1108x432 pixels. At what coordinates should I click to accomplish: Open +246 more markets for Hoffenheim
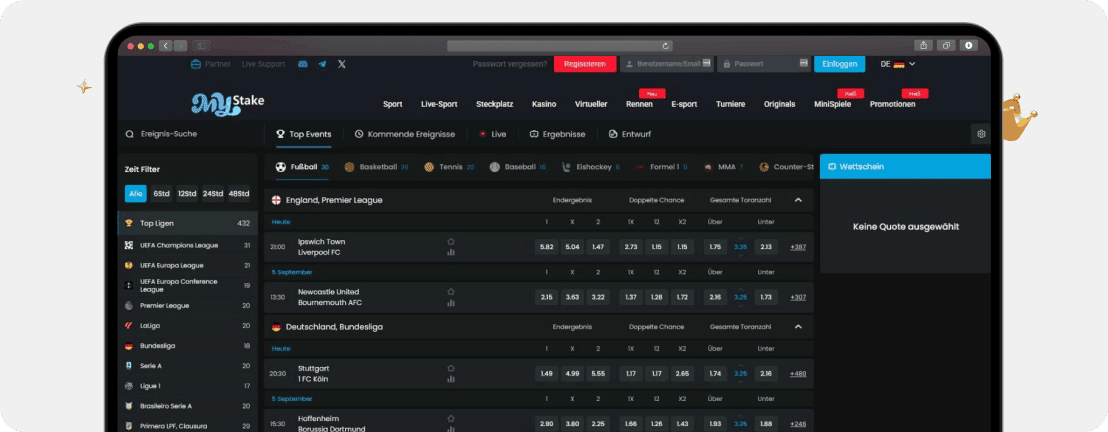[x=798, y=424]
